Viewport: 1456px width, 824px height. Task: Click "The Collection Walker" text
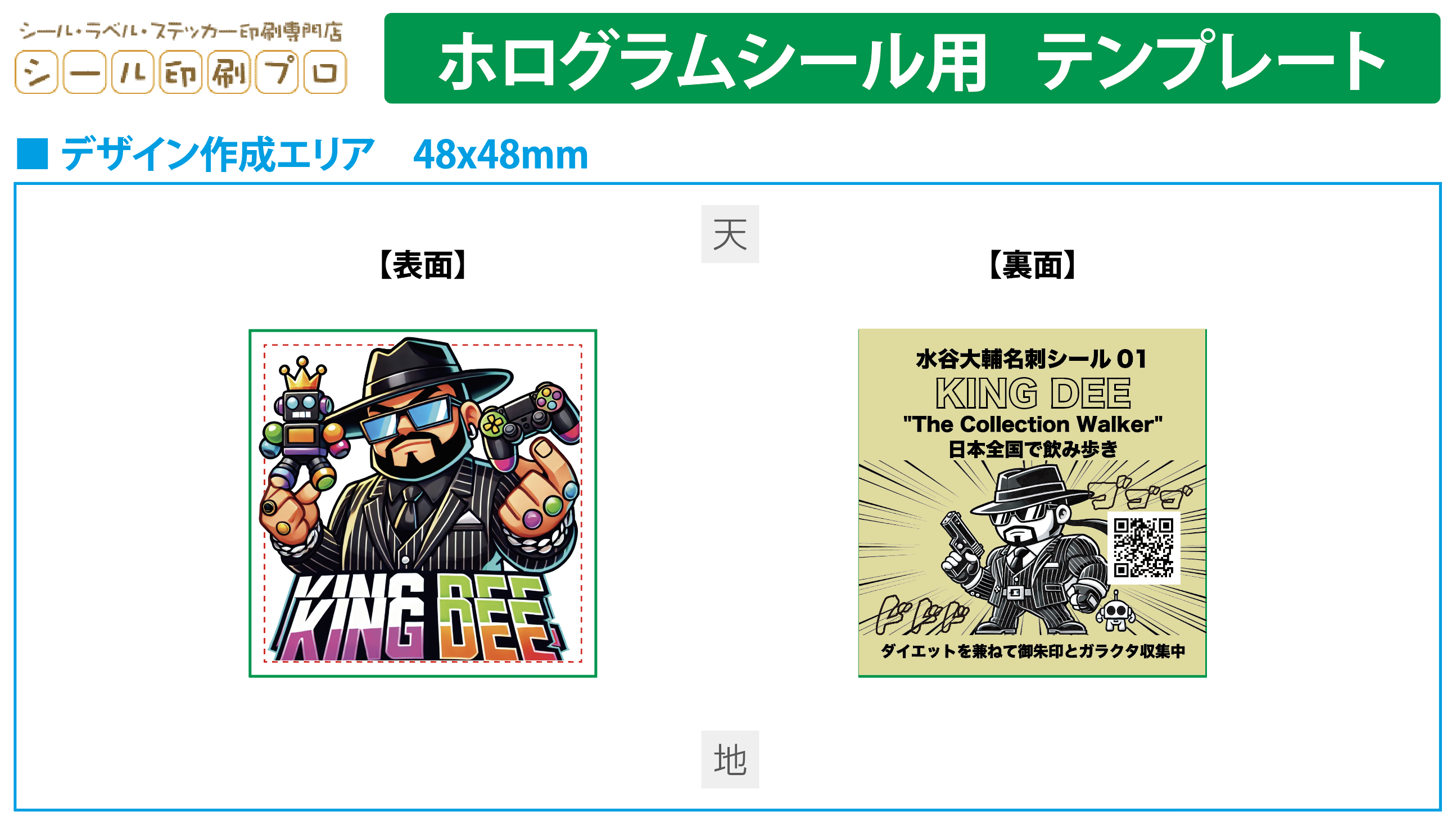[x=1032, y=424]
